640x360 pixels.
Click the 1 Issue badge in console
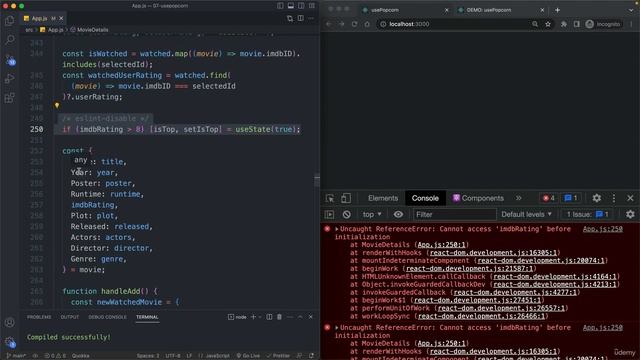pos(588,214)
